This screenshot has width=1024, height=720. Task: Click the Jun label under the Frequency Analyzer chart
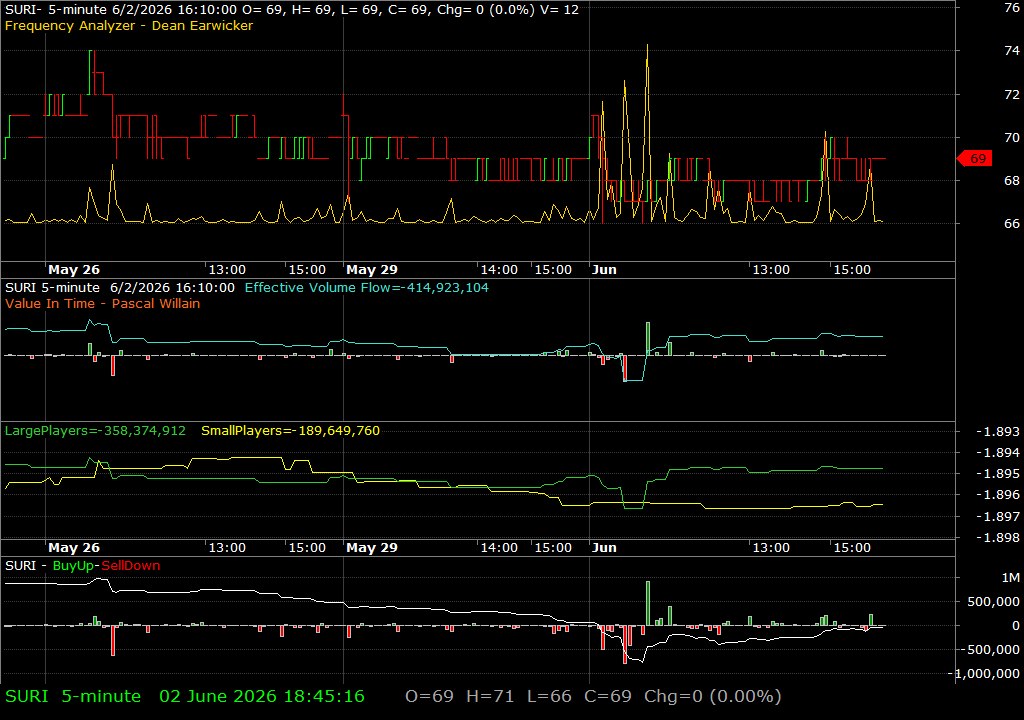click(x=604, y=270)
